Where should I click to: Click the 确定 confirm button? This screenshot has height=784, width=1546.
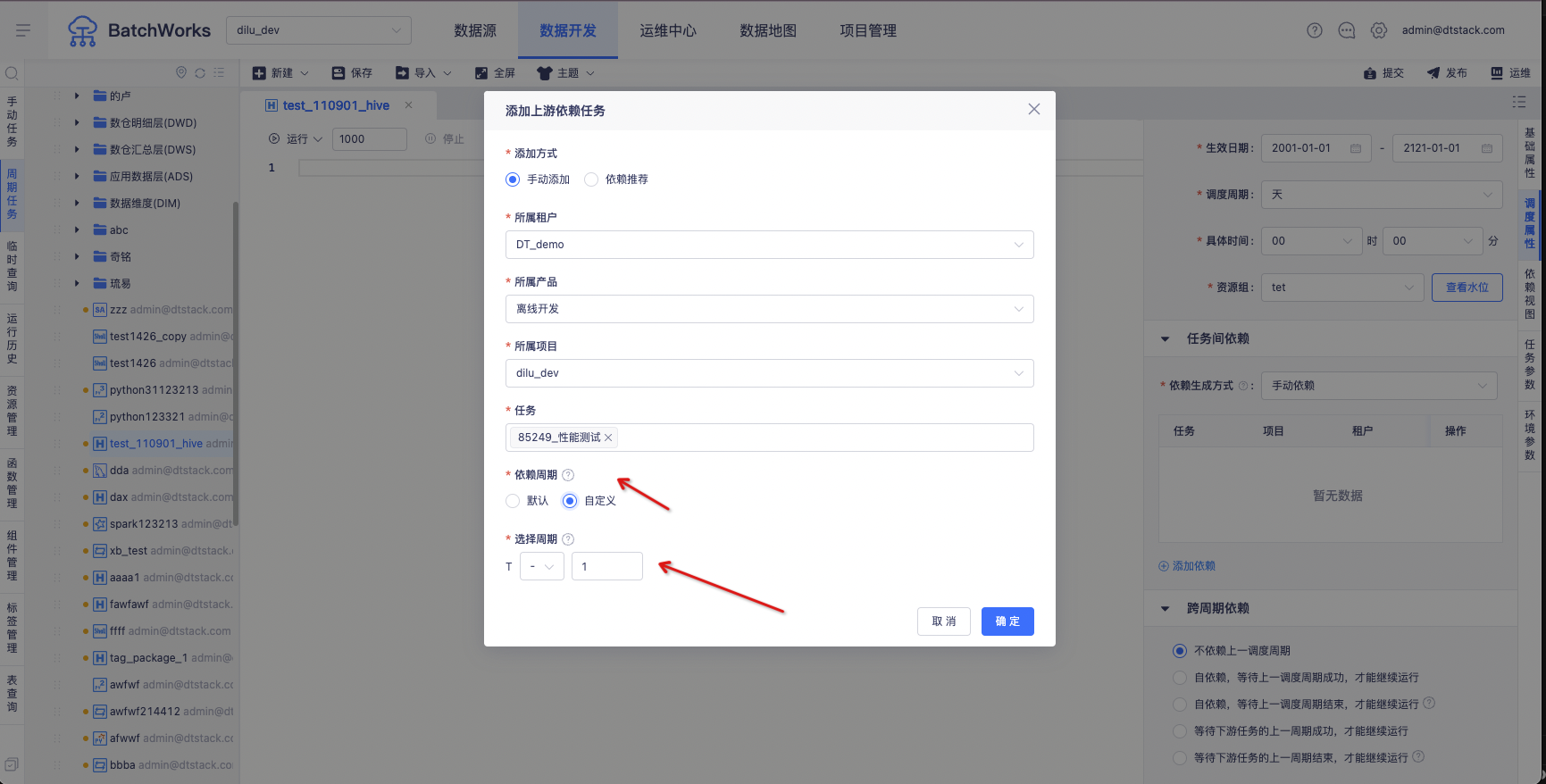pos(1007,621)
